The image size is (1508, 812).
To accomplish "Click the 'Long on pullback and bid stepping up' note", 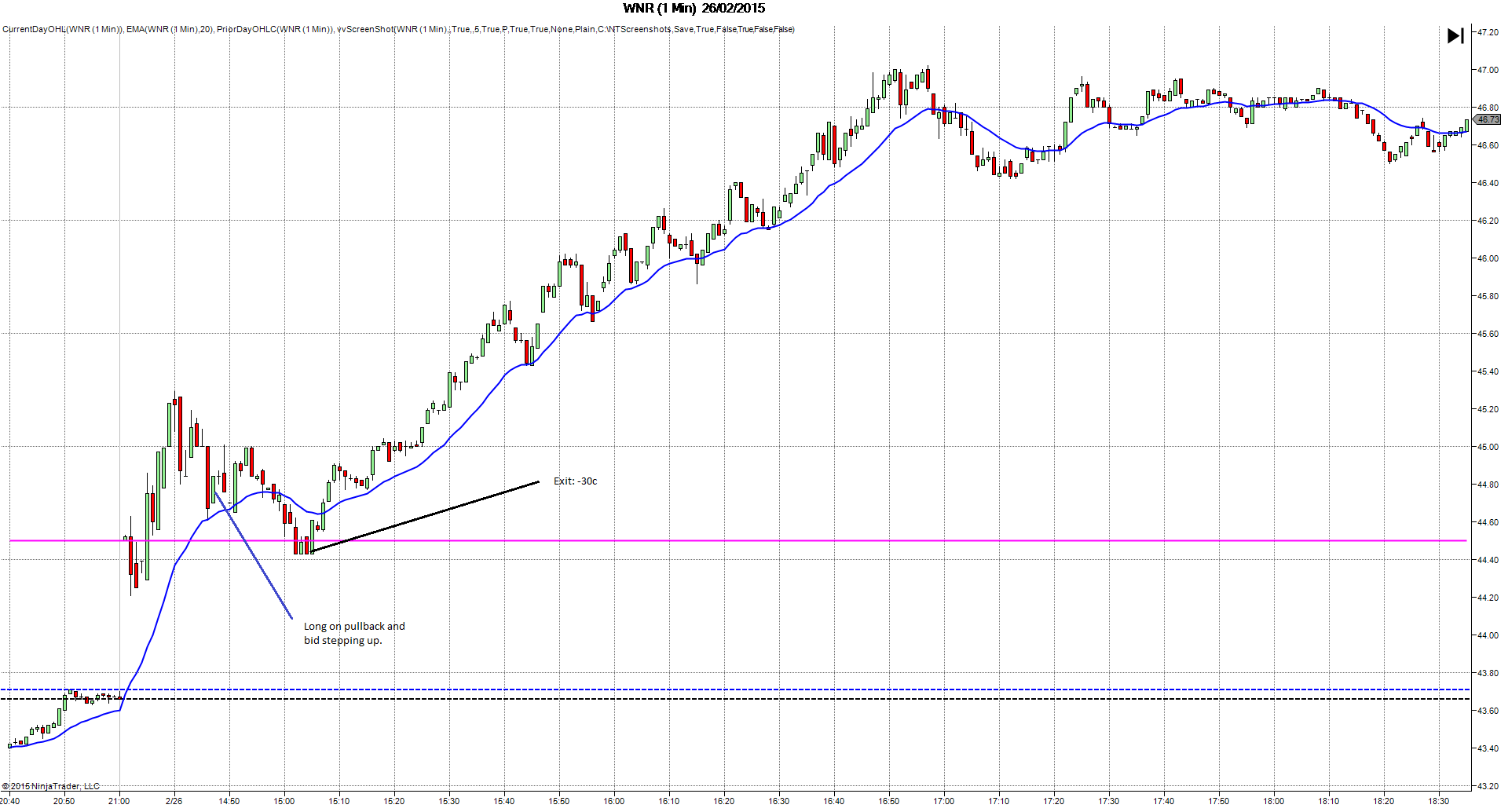I will click(x=354, y=633).
